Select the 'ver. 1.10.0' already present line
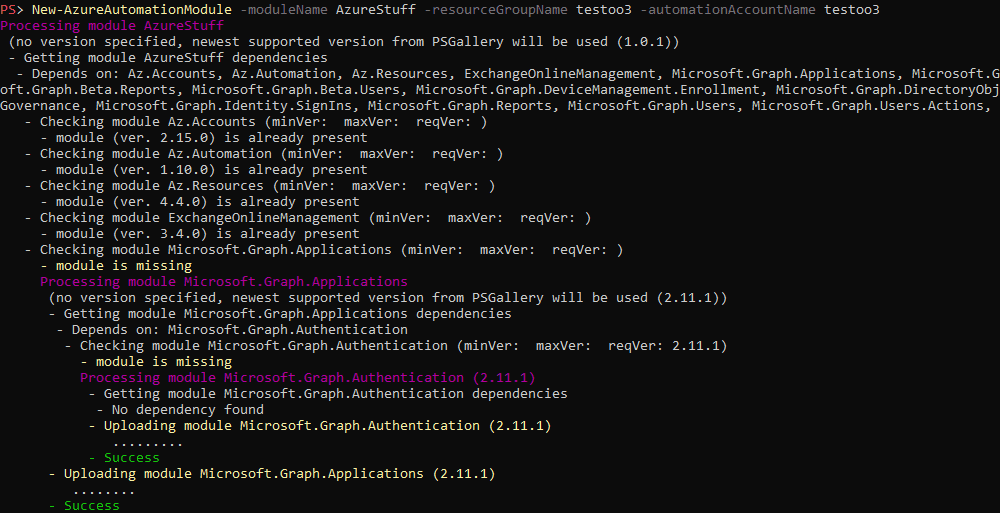Screen dimensions: 1000x513 [211, 169]
